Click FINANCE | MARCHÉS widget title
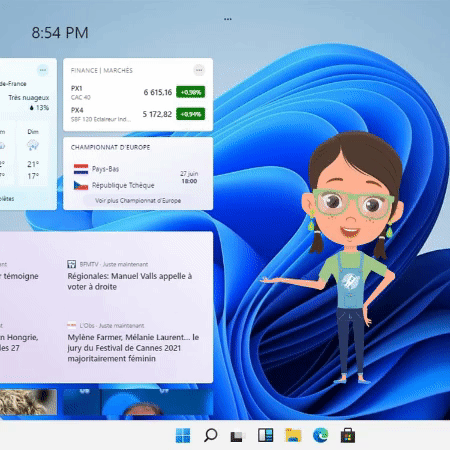 click(x=102, y=70)
